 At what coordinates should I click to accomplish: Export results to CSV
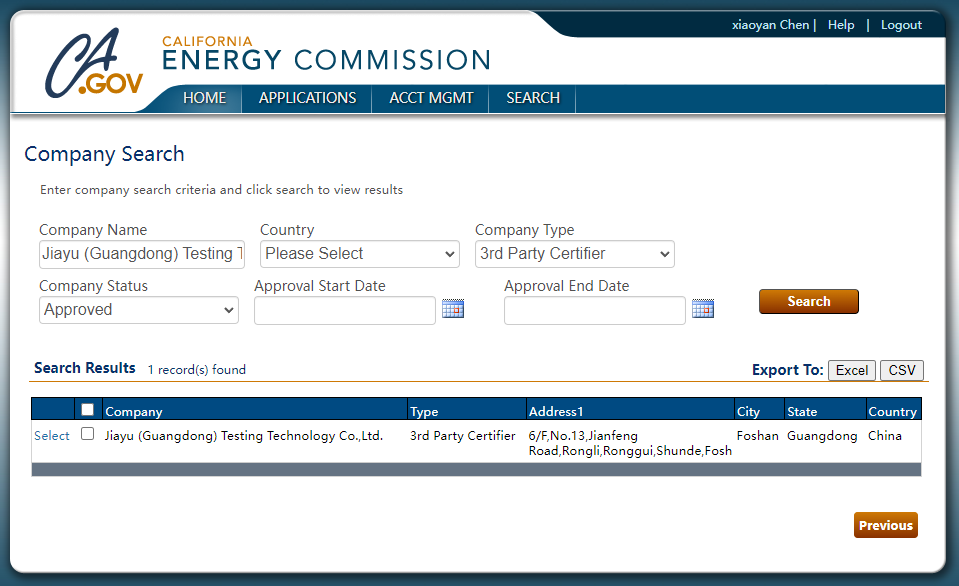901,370
